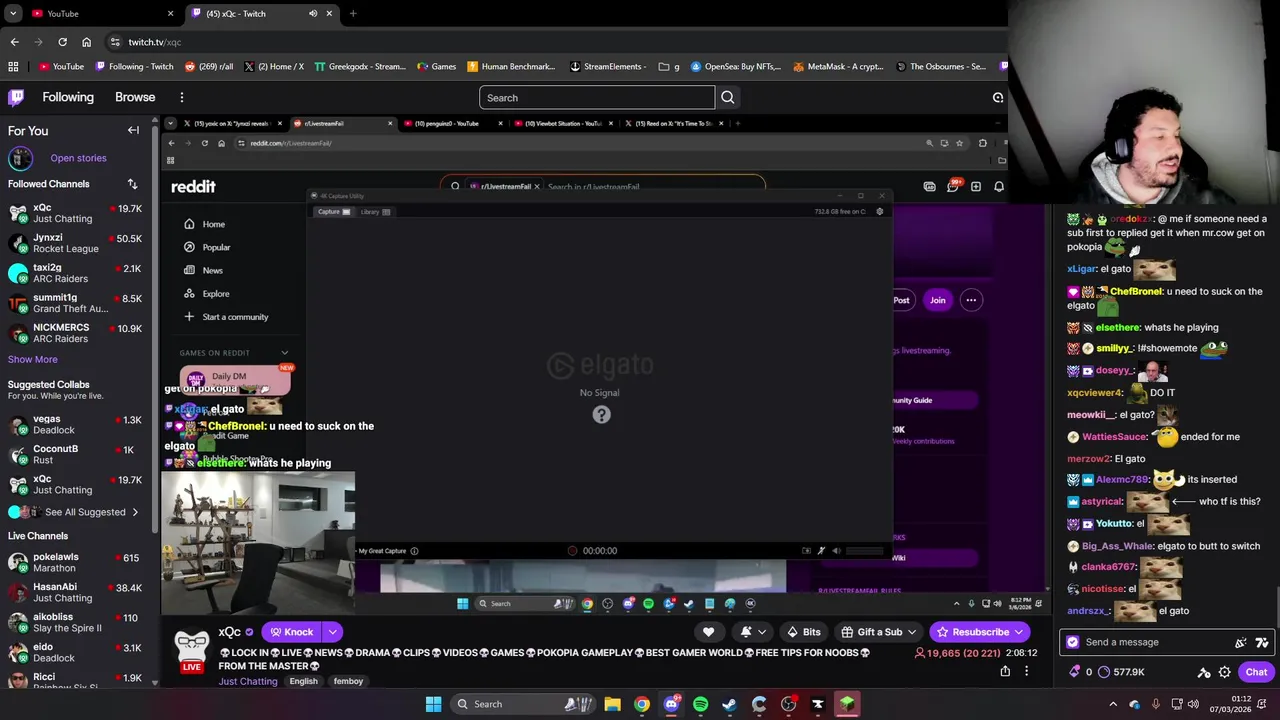This screenshot has height=720, width=1280.
Task: Open the Gift a Sub dropdown
Action: (x=879, y=632)
